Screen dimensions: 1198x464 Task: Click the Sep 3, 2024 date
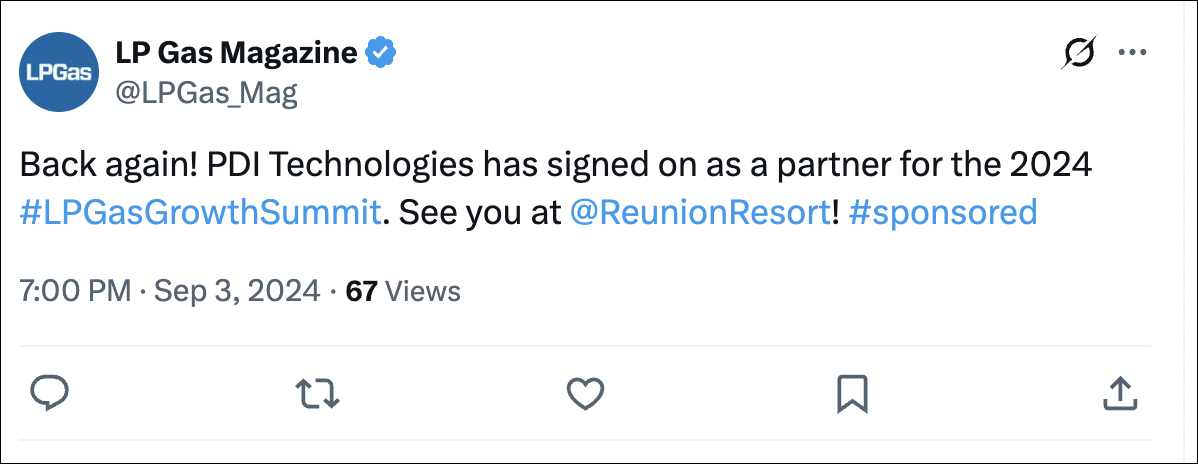237,291
